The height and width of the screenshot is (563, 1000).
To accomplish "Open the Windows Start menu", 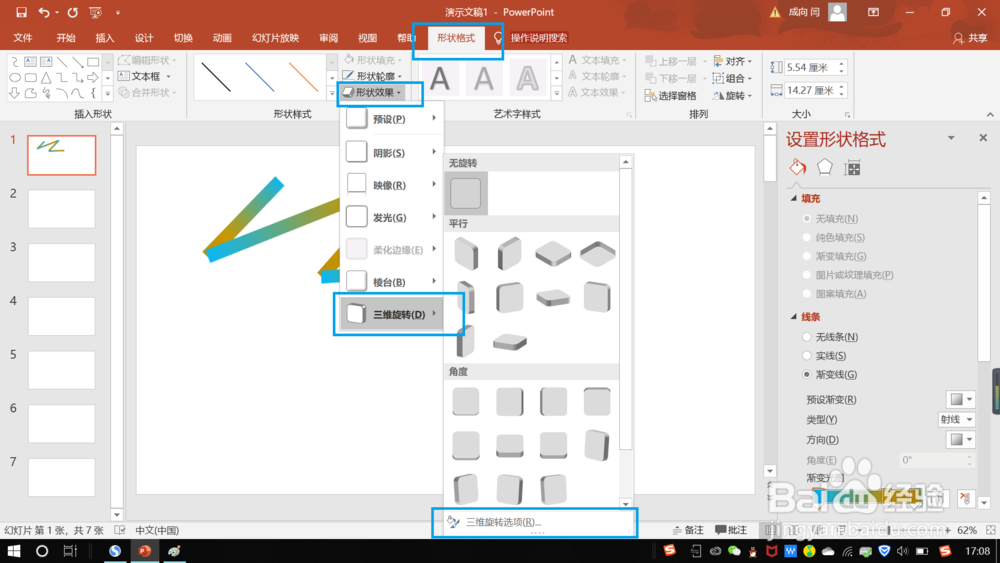I will [x=13, y=550].
